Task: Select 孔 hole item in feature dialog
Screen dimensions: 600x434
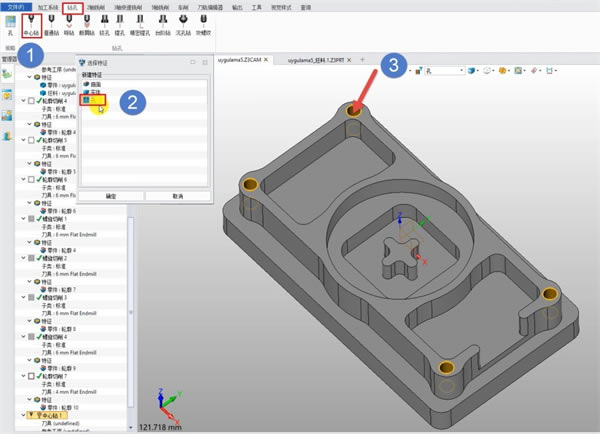Action: (92, 100)
